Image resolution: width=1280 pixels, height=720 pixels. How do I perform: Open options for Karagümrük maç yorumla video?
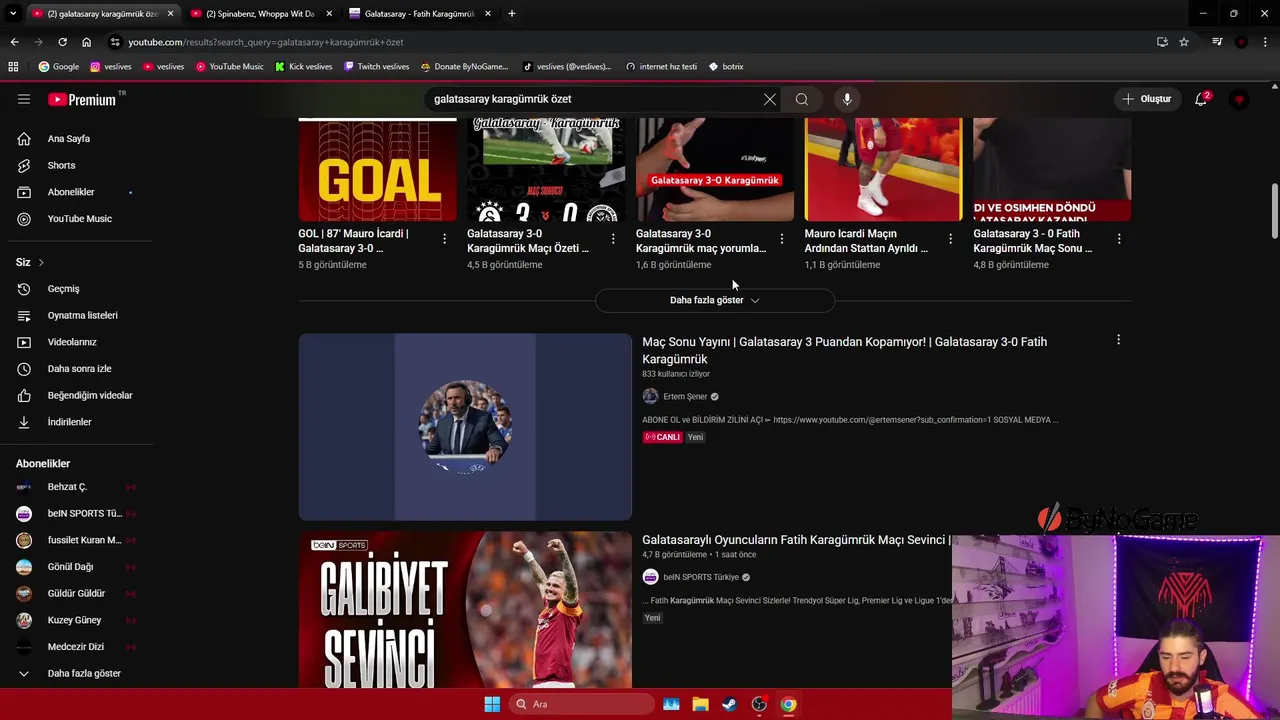point(782,239)
